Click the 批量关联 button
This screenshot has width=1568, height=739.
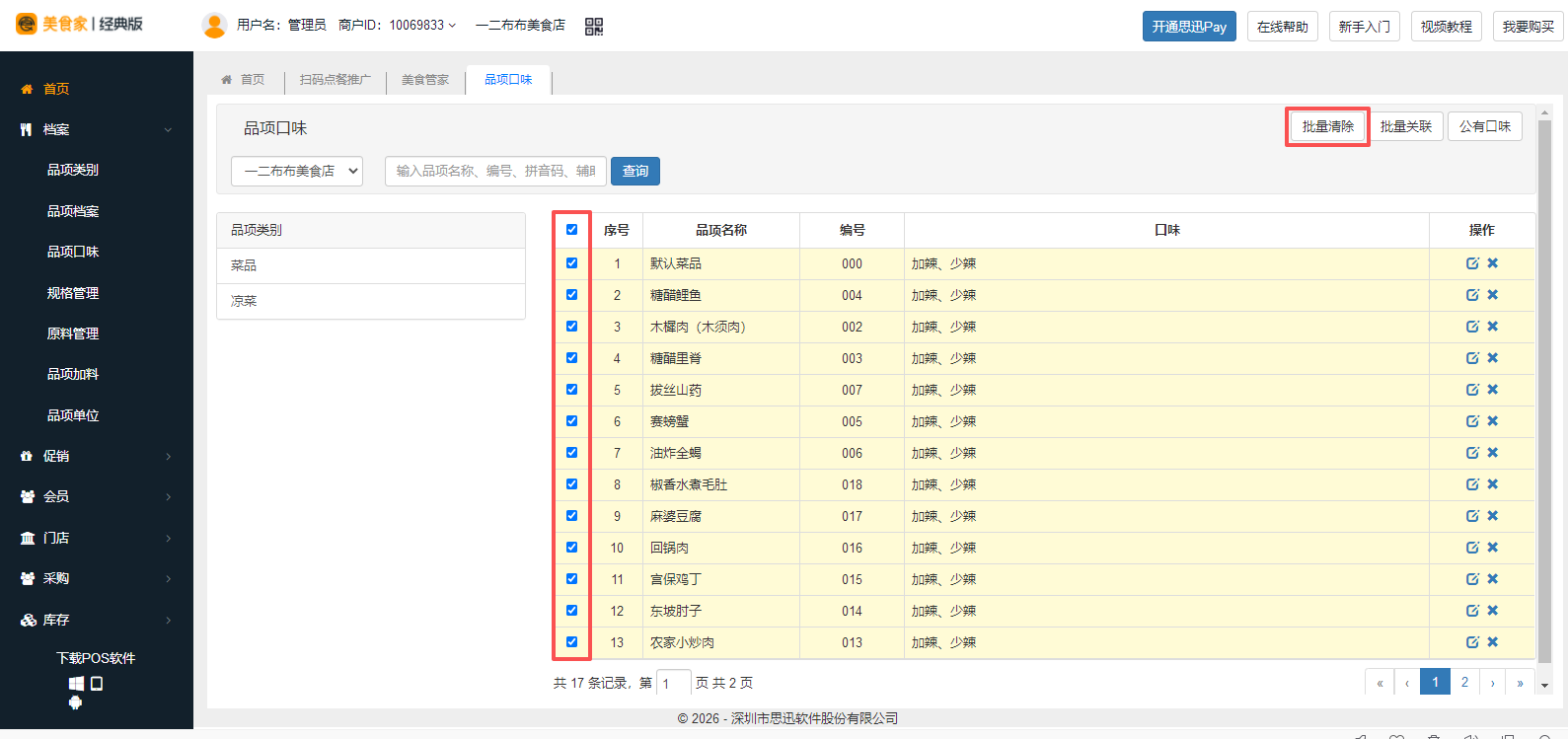[1405, 126]
